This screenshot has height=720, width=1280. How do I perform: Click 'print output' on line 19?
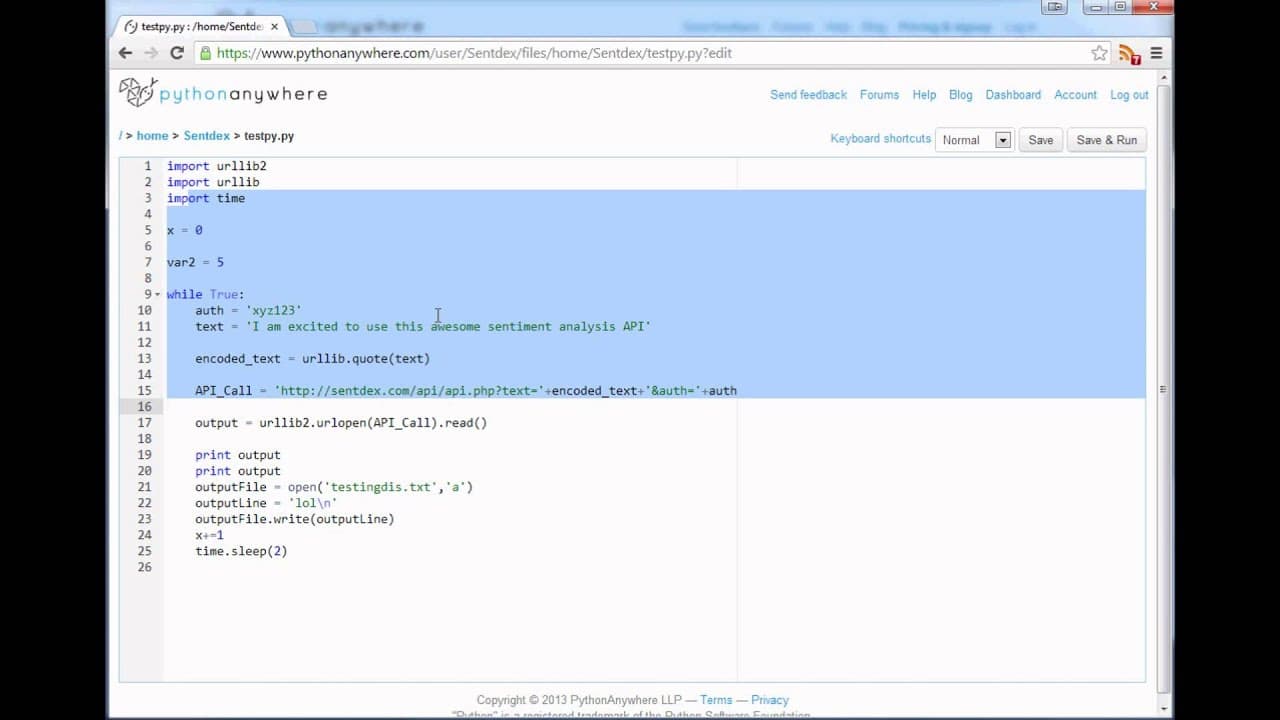[x=238, y=454]
